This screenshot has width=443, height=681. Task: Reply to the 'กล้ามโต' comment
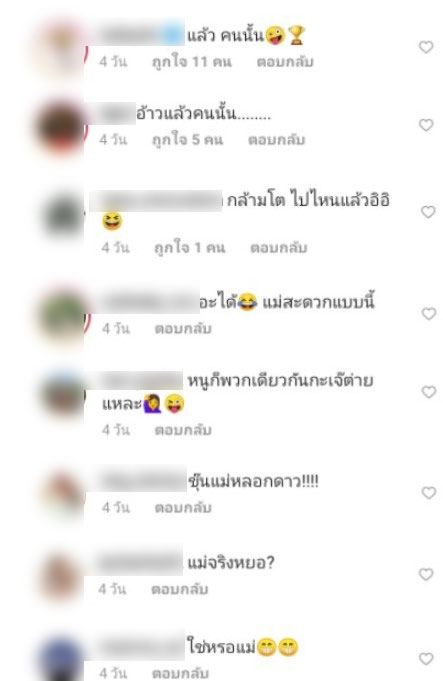tap(279, 248)
